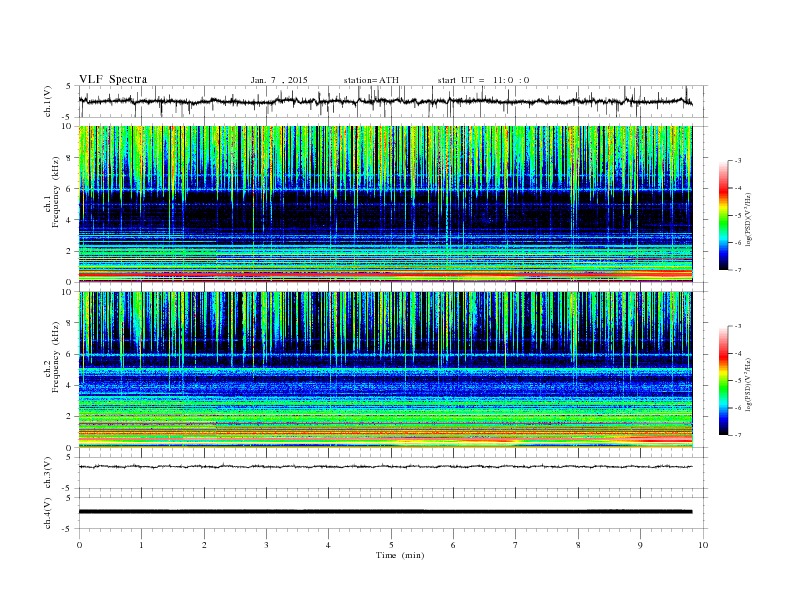Click the ch.1 voltage waveform trace
Screen dimensions: 792x612
click(386, 101)
